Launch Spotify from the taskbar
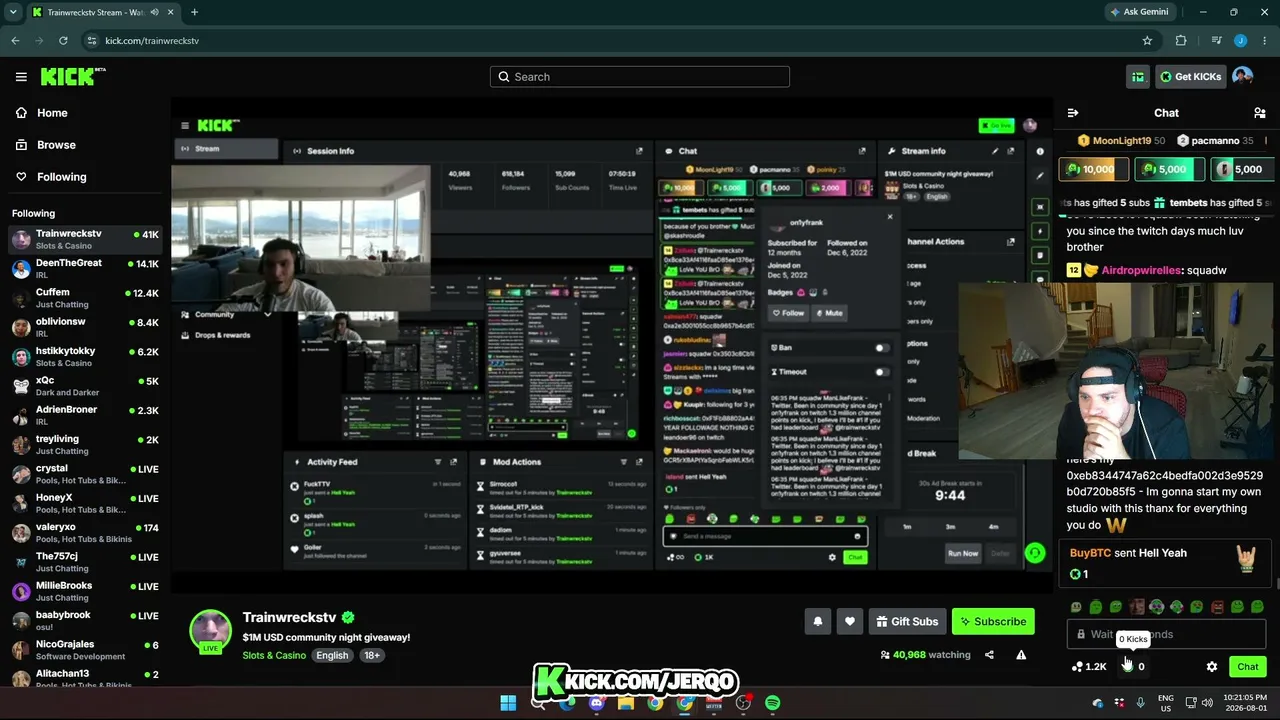 click(x=773, y=703)
